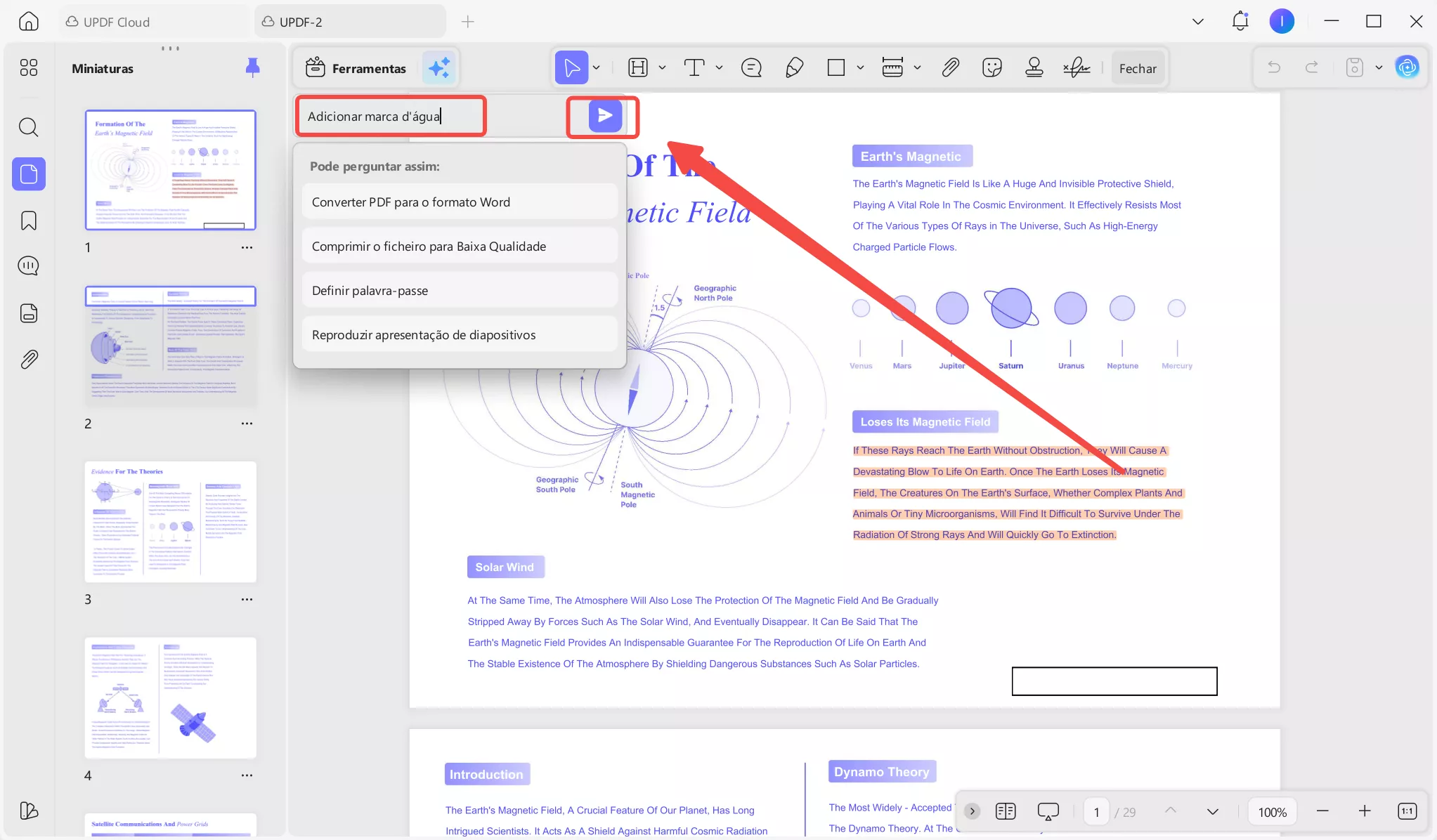Select the pencil drawing tool
This screenshot has height=840, width=1437.
pos(794,67)
